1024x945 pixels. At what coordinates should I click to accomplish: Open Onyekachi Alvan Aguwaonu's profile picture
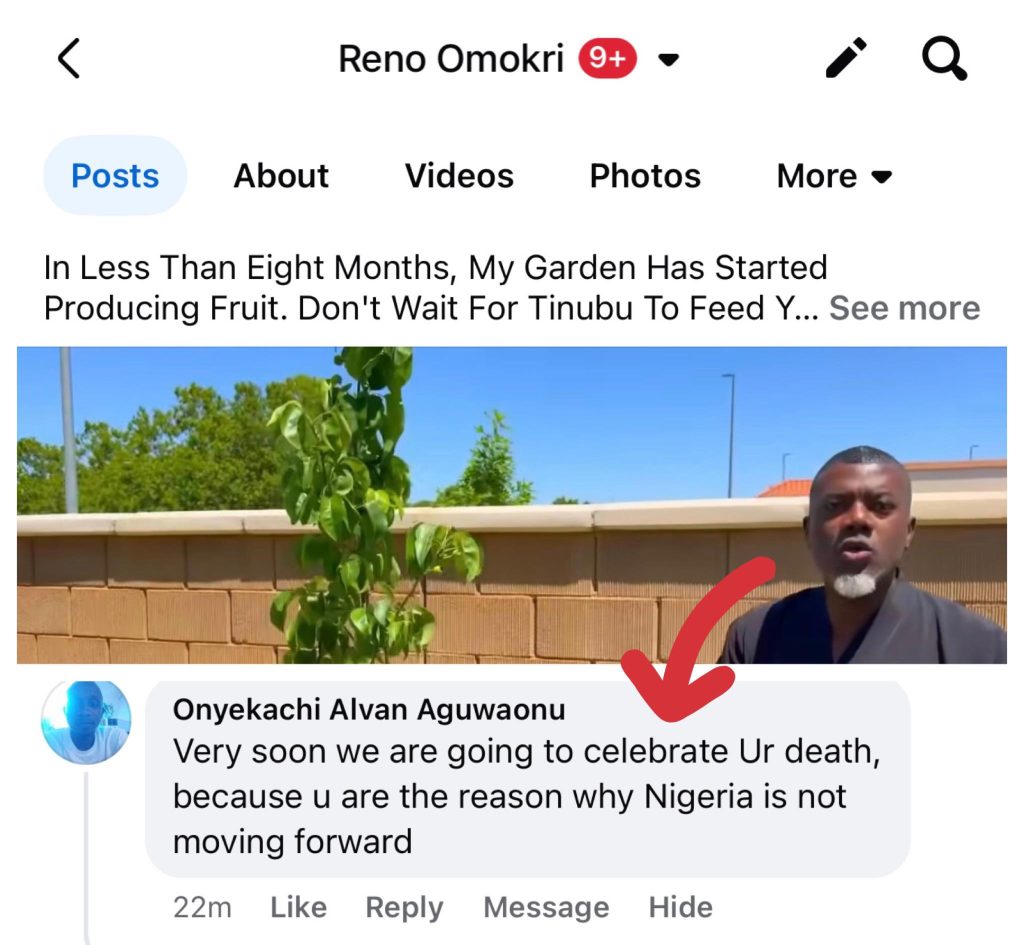86,721
